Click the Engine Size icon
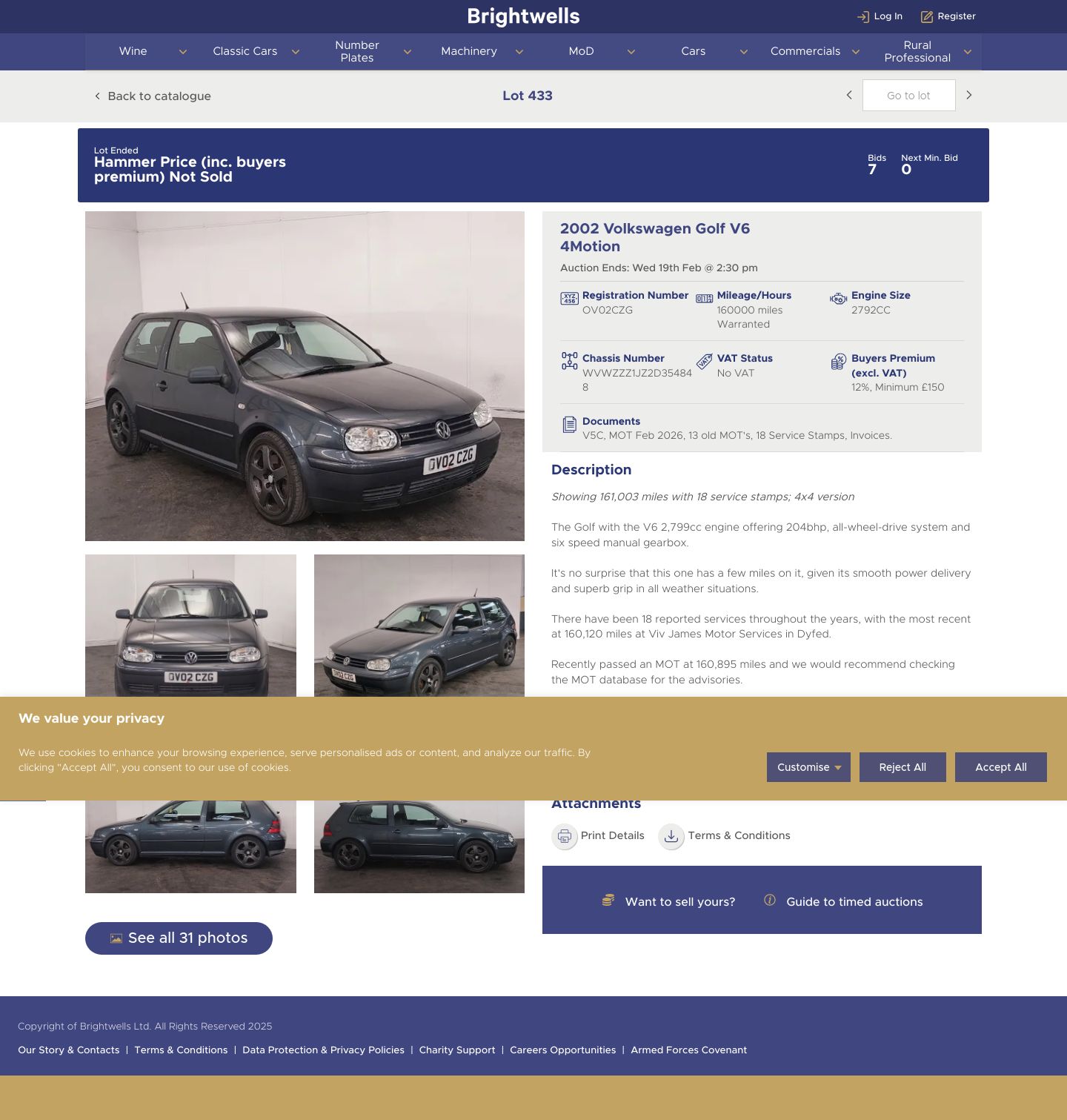 [x=838, y=299]
